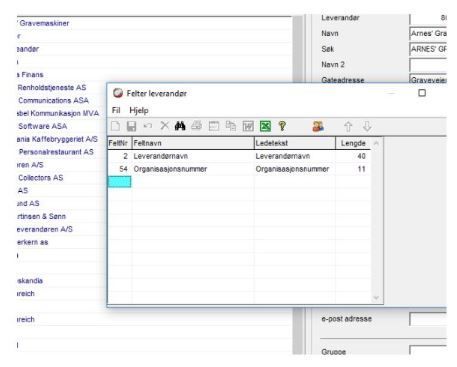457x367 pixels.
Task: Select Finans row in supplier list
Action: (x=30, y=75)
